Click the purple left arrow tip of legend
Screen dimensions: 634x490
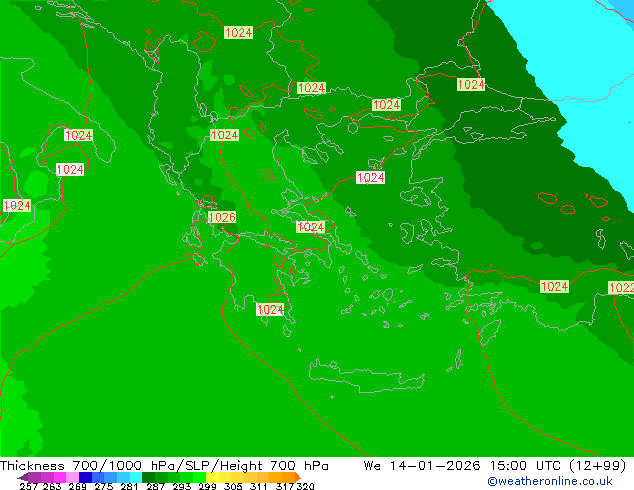[x=23, y=477]
